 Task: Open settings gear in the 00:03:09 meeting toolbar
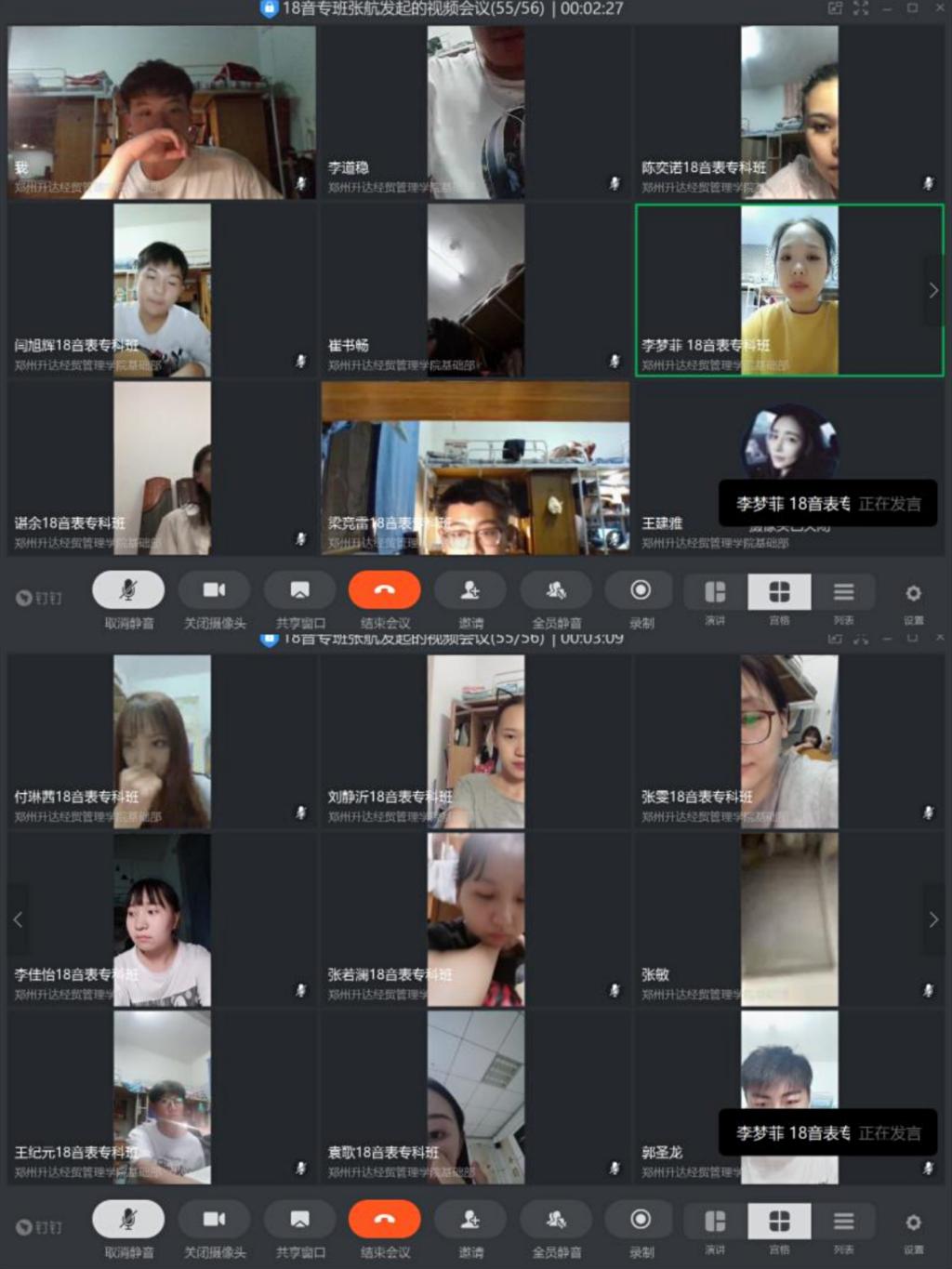(x=913, y=1222)
